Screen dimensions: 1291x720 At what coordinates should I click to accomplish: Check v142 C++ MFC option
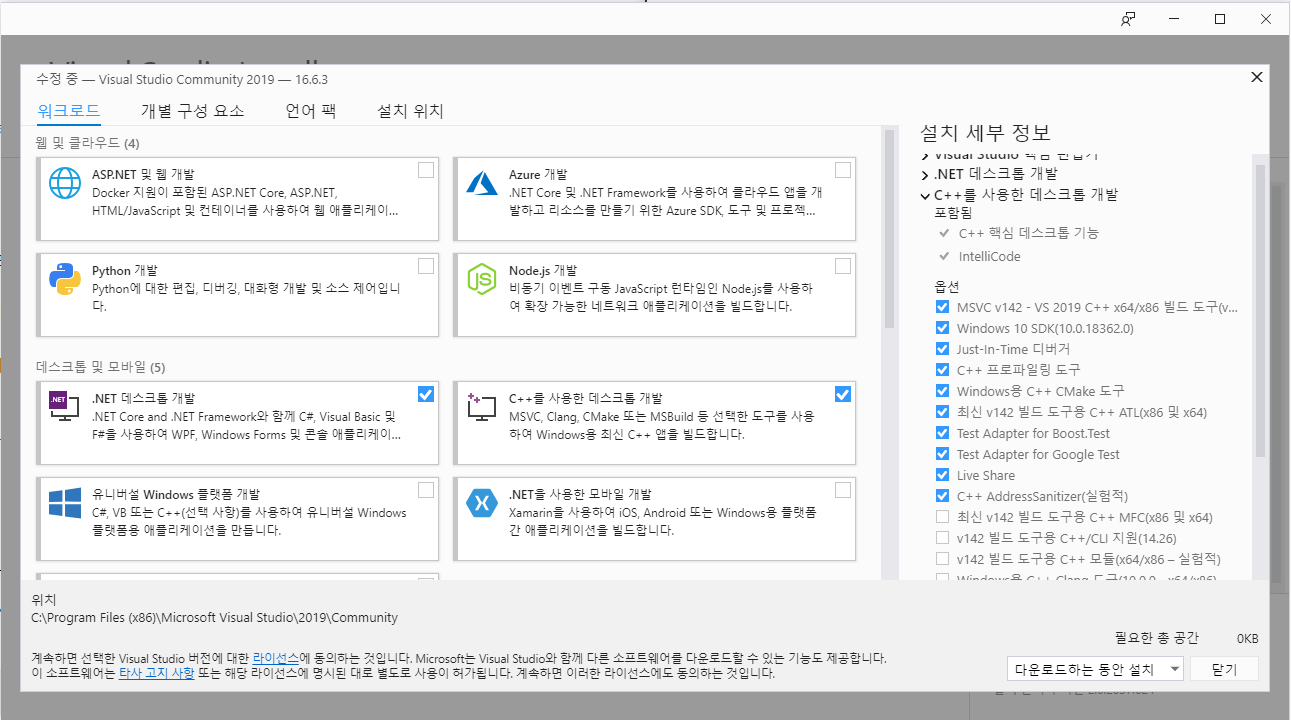tap(942, 517)
